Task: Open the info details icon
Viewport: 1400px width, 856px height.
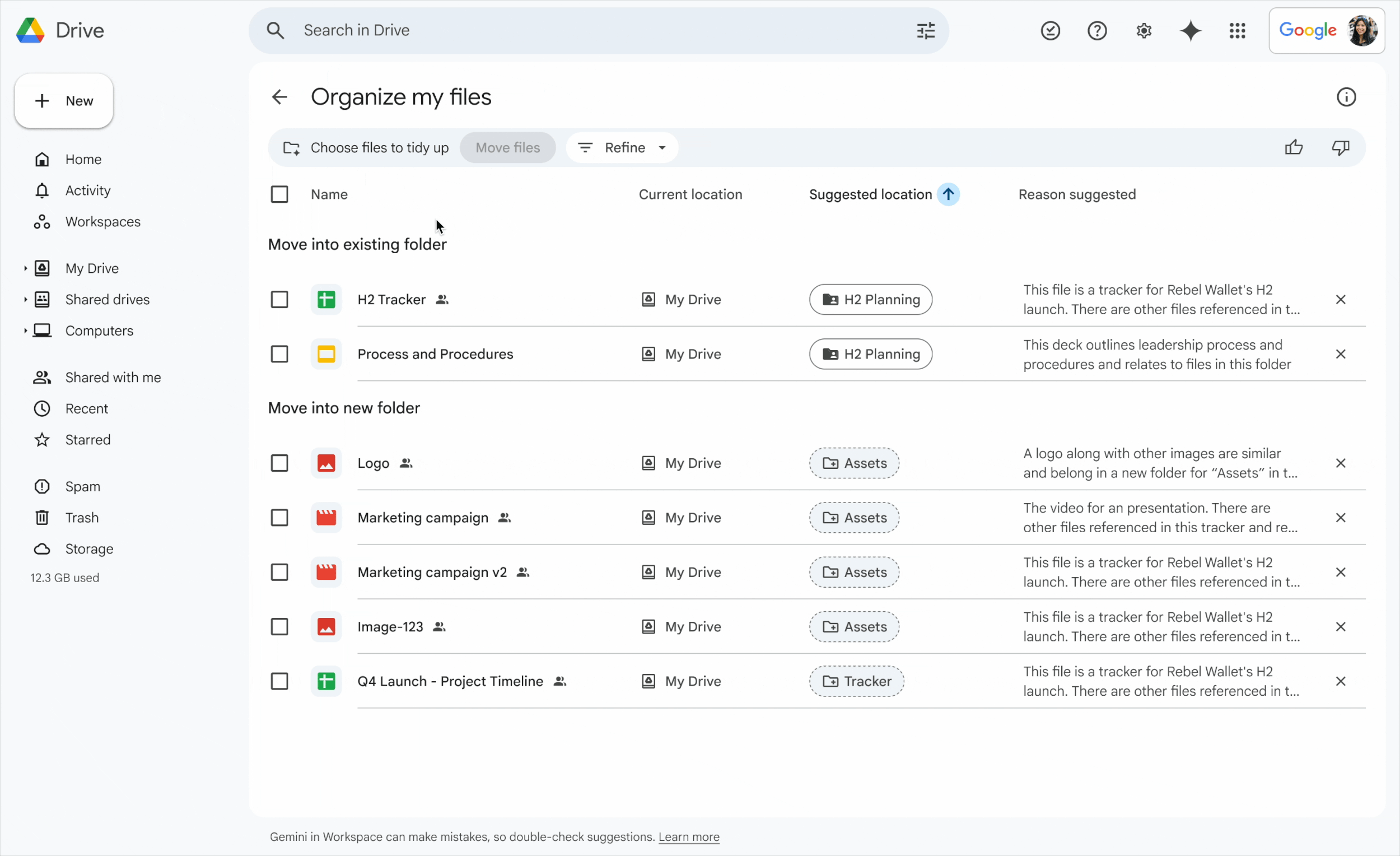Action: 1346,97
